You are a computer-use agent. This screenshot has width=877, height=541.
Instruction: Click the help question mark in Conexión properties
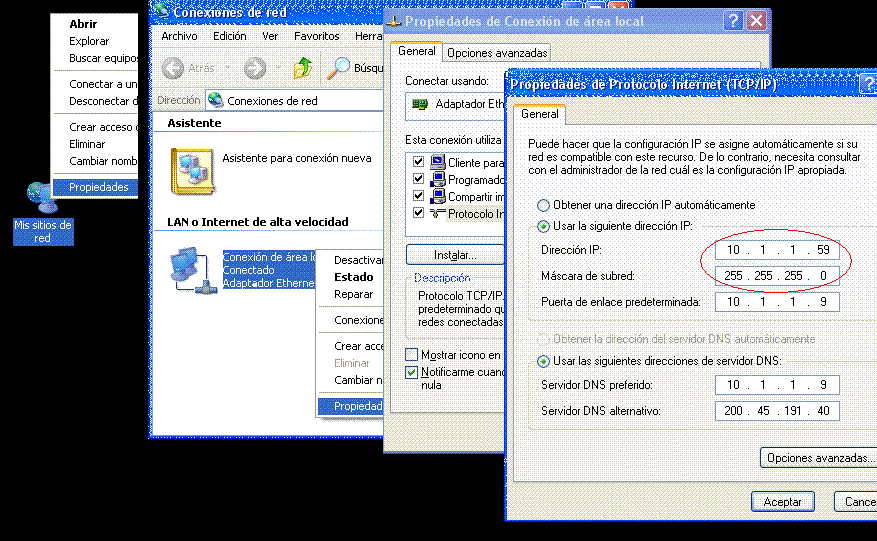[734, 20]
